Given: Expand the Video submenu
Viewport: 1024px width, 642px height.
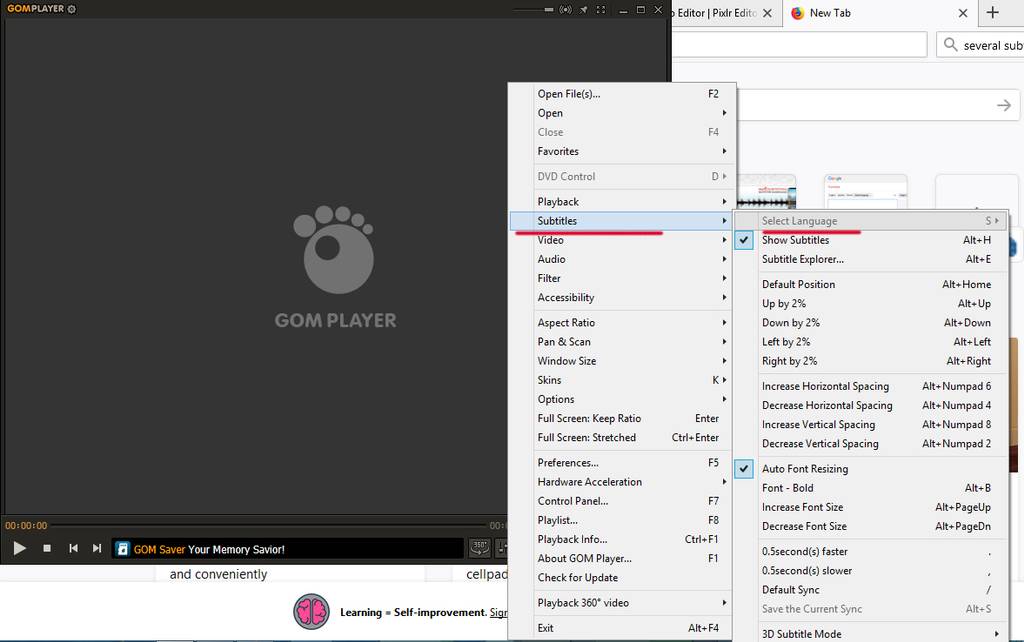Looking at the screenshot, I should pyautogui.click(x=622, y=240).
